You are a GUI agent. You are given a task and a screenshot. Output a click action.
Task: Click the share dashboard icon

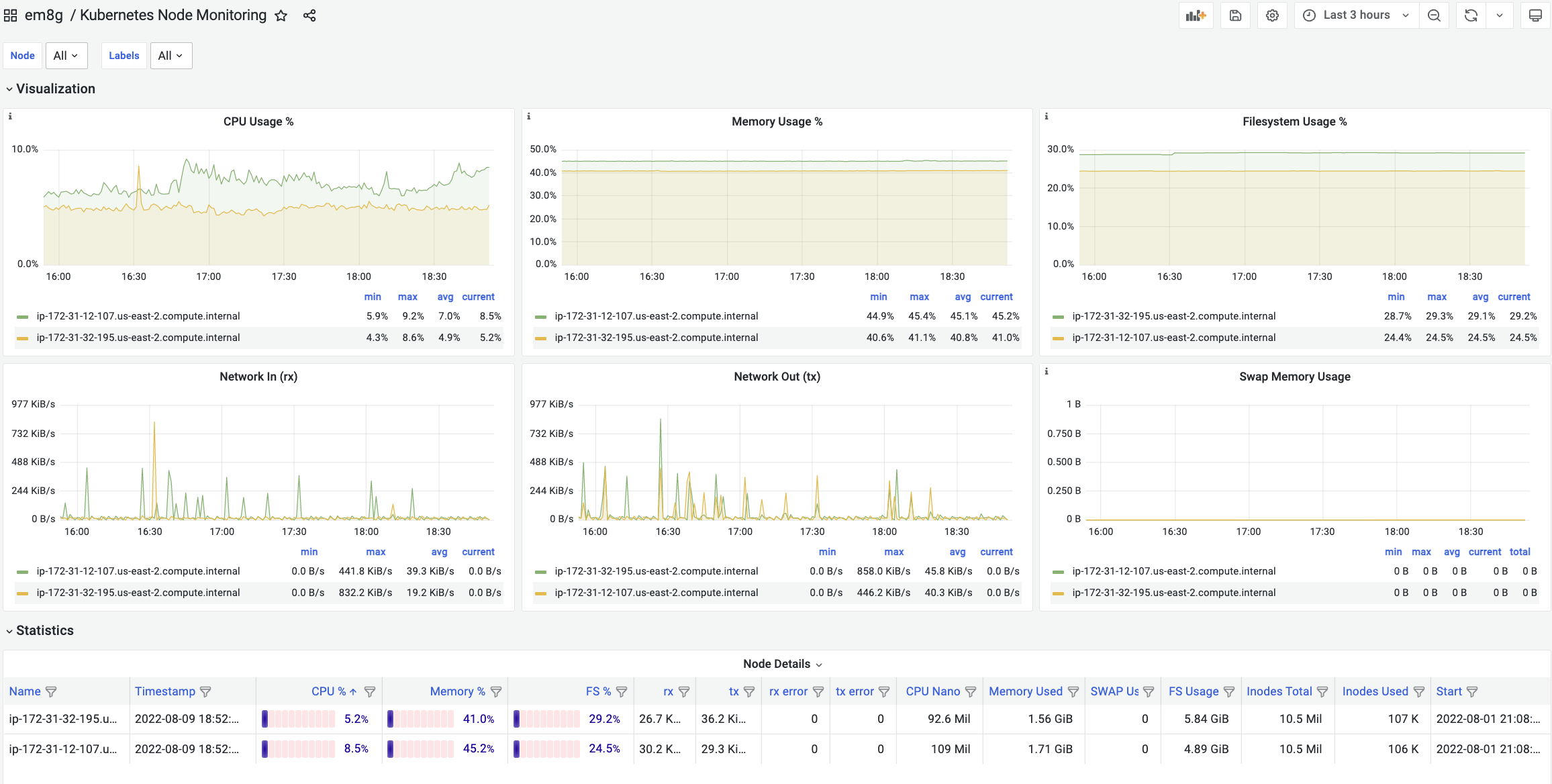[309, 15]
